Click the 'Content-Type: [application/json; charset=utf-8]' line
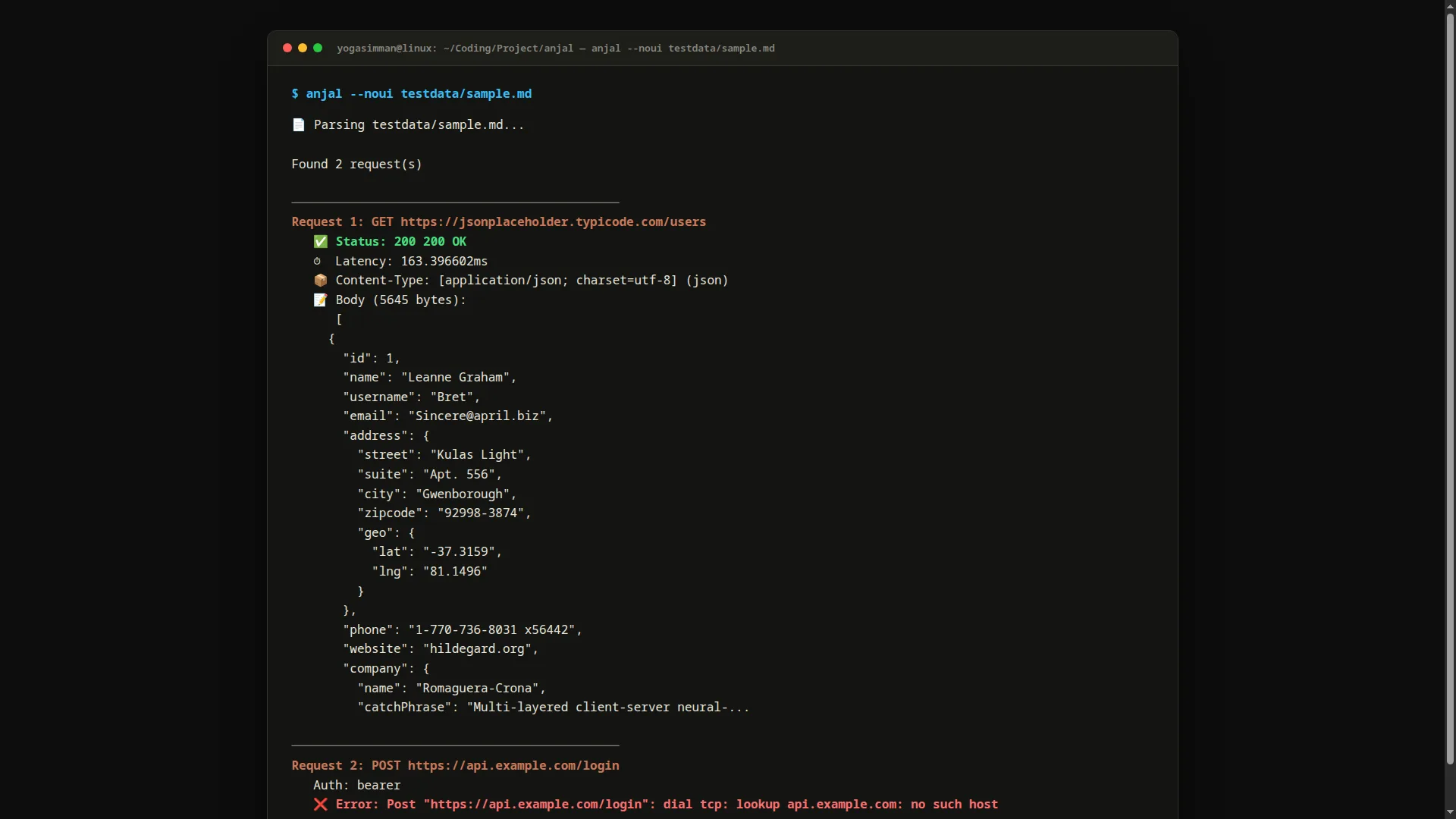The image size is (1456, 819). [x=507, y=281]
